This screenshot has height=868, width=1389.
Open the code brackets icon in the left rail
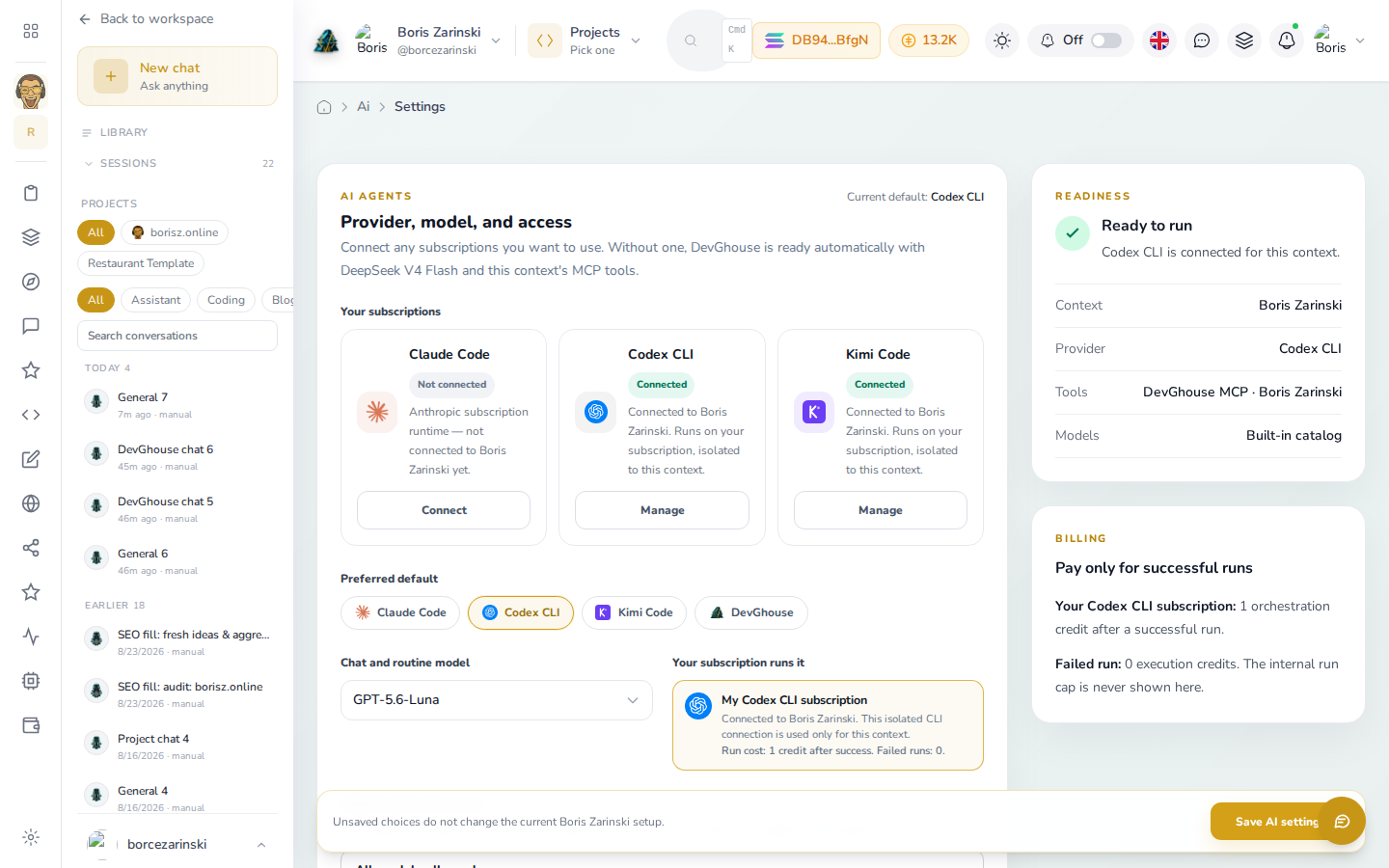click(x=31, y=415)
